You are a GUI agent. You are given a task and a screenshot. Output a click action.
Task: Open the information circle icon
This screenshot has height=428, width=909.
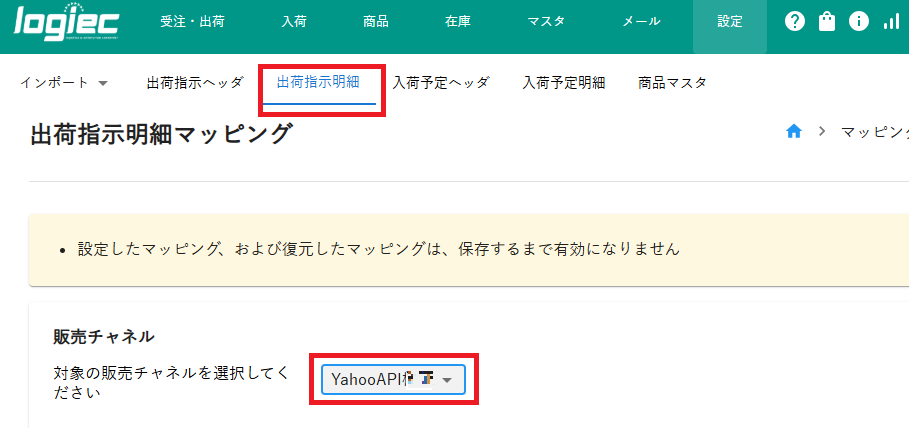click(859, 22)
